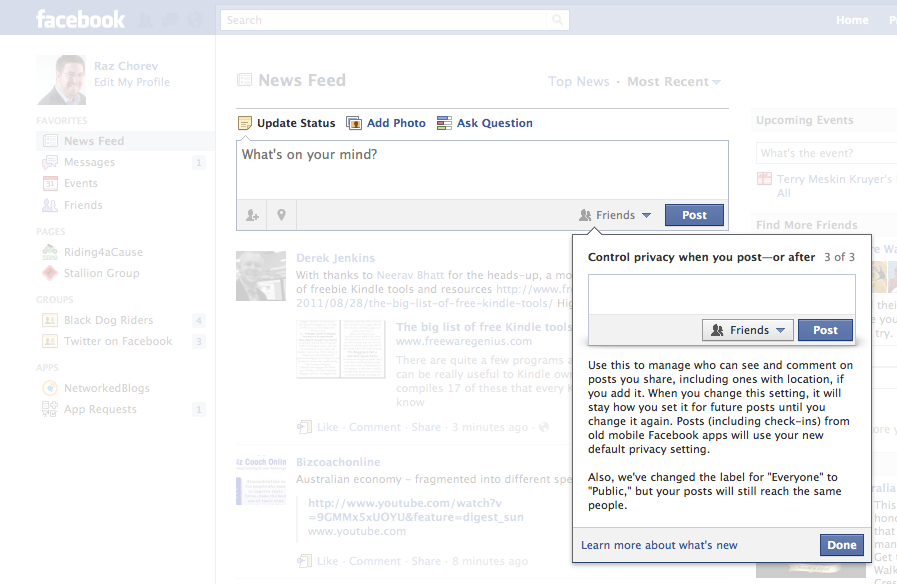The width and height of the screenshot is (897, 584).
Task: Click Done to dismiss the privacy tip
Action: 841,545
